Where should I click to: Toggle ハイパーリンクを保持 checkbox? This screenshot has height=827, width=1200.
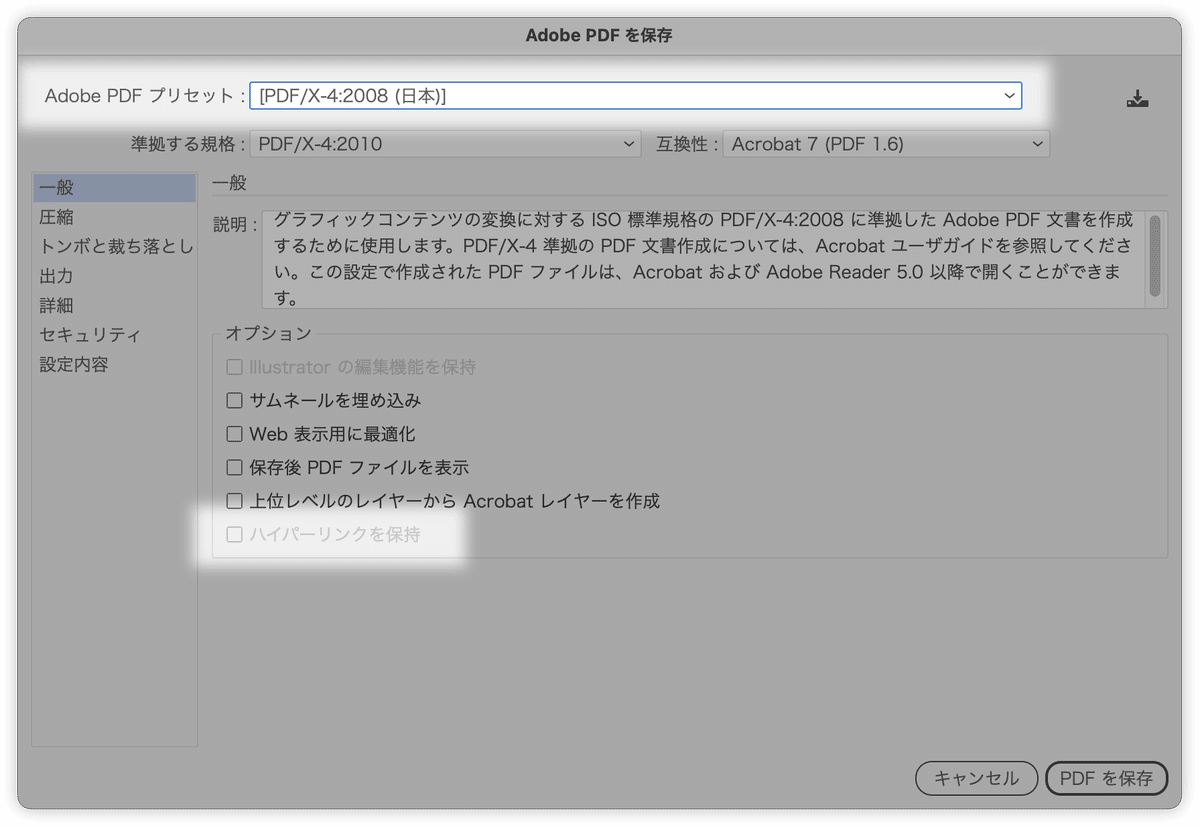tap(234, 535)
